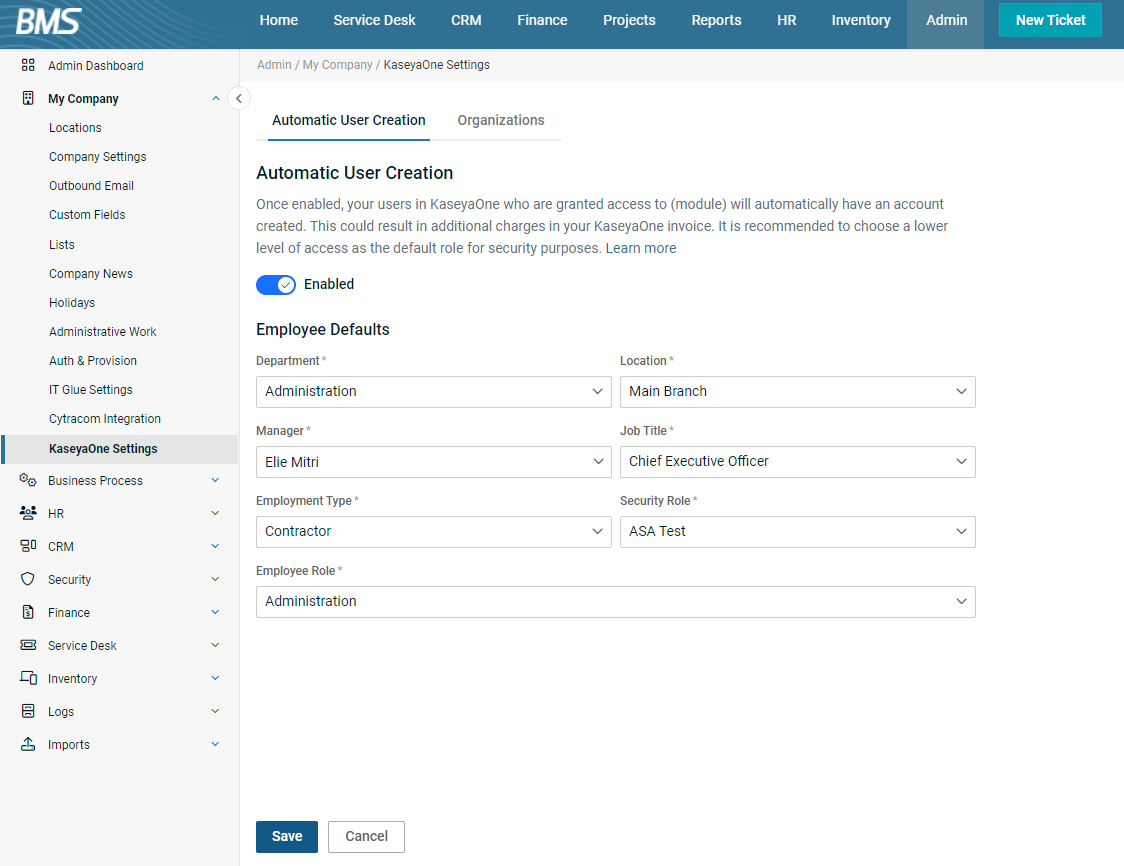Expand the Inventory sidebar chevron
This screenshot has width=1124, height=866.
(x=216, y=678)
